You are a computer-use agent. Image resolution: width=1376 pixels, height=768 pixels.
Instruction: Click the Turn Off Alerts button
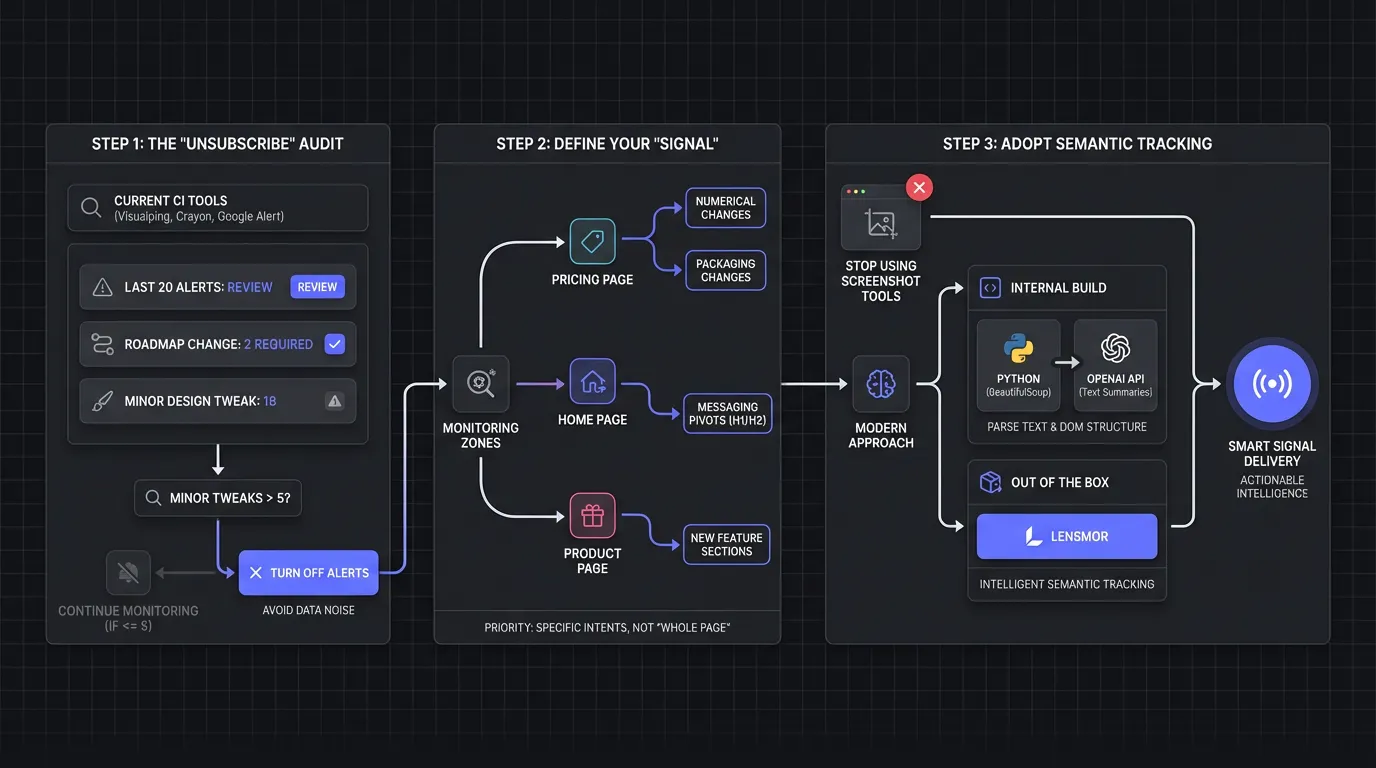coord(308,573)
